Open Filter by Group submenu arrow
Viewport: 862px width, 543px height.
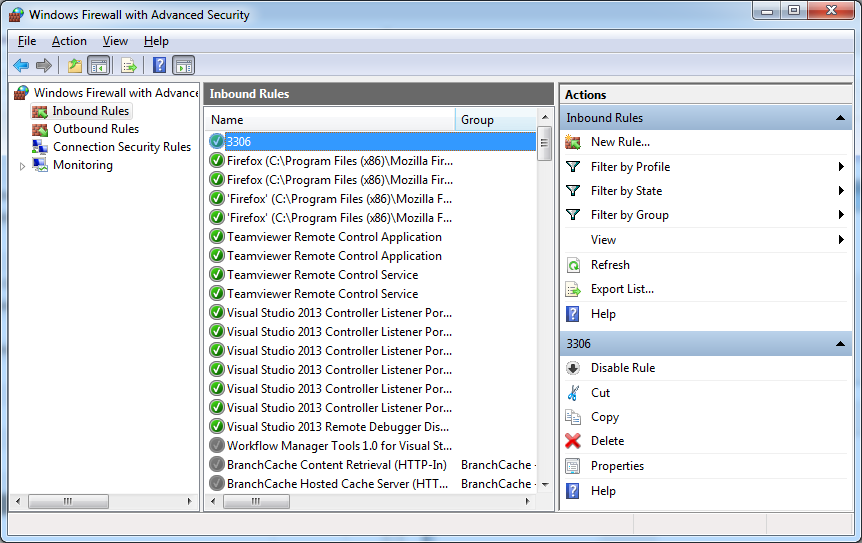pyautogui.click(x=841, y=215)
